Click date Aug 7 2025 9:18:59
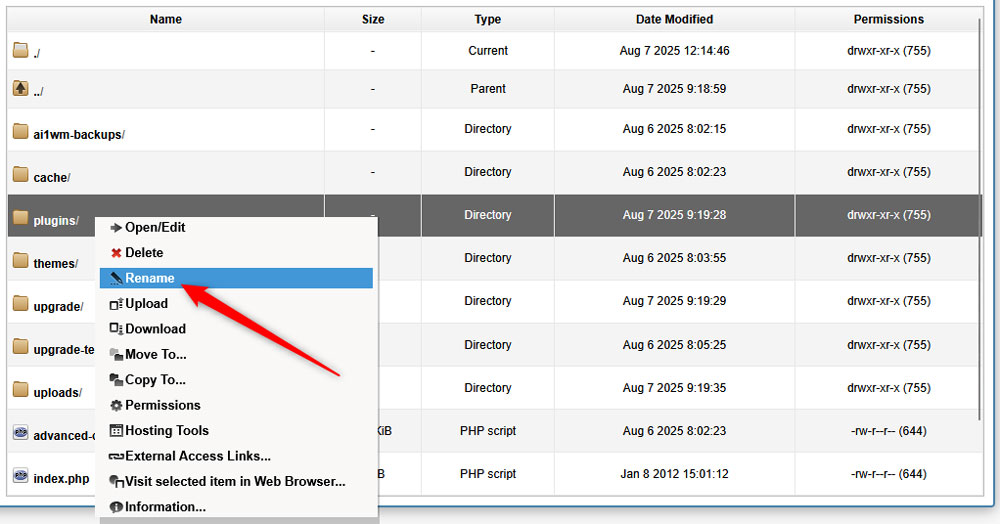This screenshot has width=1000, height=524. (674, 89)
